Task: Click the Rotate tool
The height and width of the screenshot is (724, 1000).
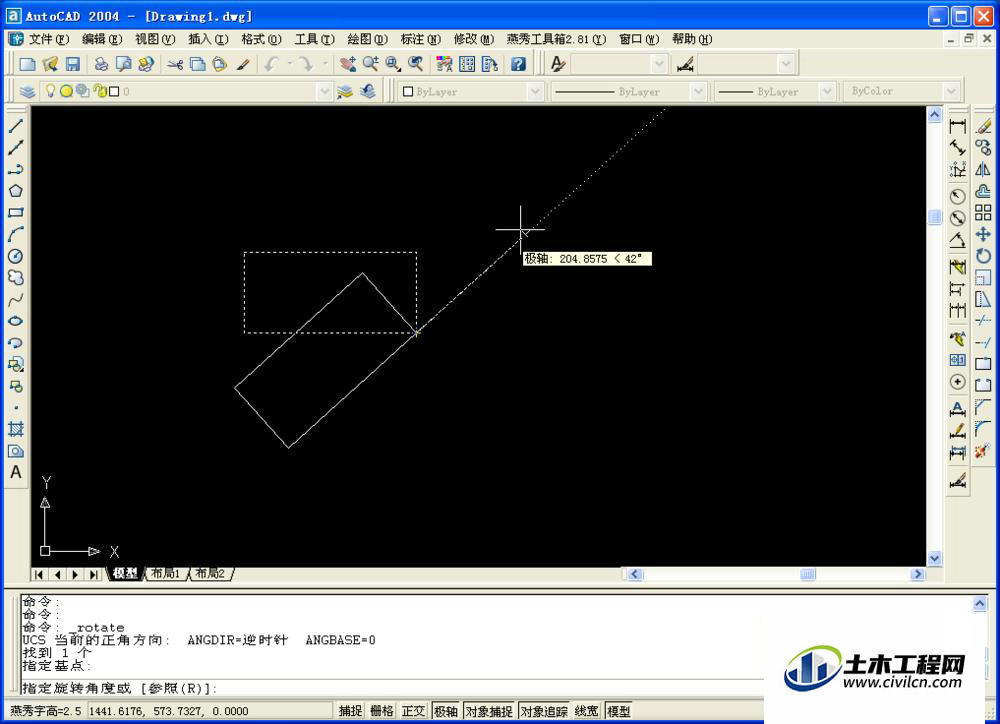Action: point(983,256)
